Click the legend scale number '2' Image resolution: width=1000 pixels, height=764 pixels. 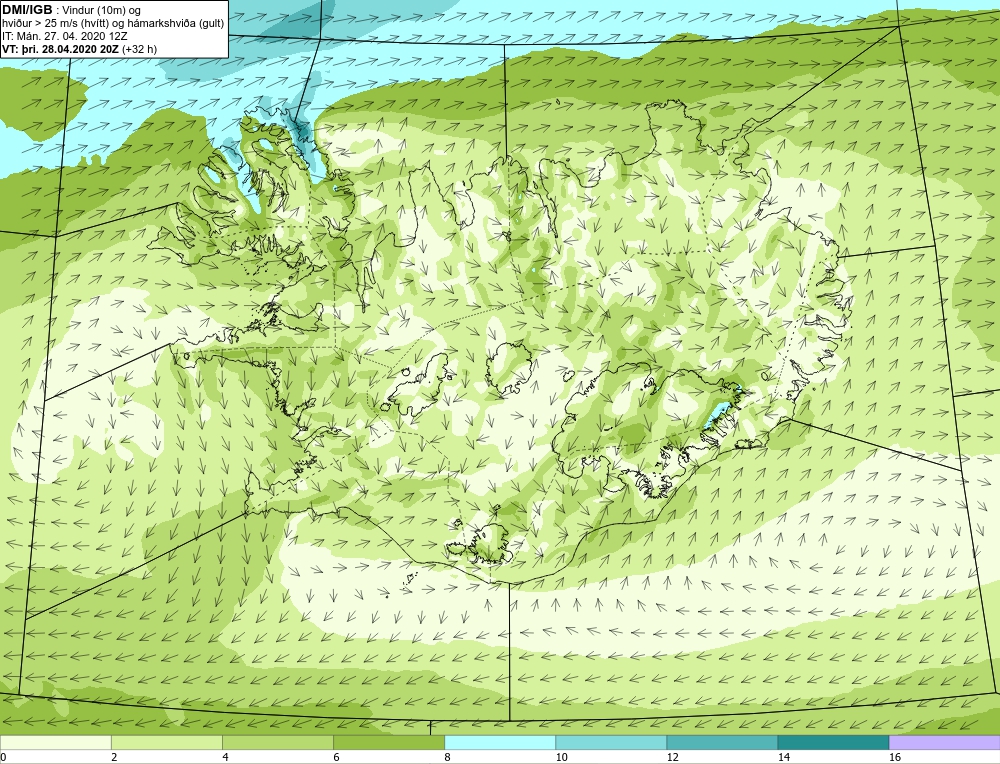tap(114, 758)
